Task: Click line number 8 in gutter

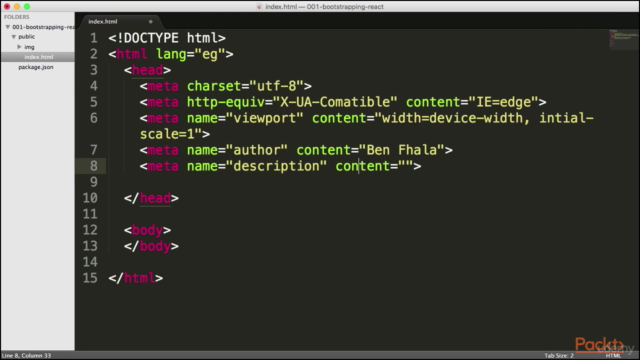Action: pos(94,166)
